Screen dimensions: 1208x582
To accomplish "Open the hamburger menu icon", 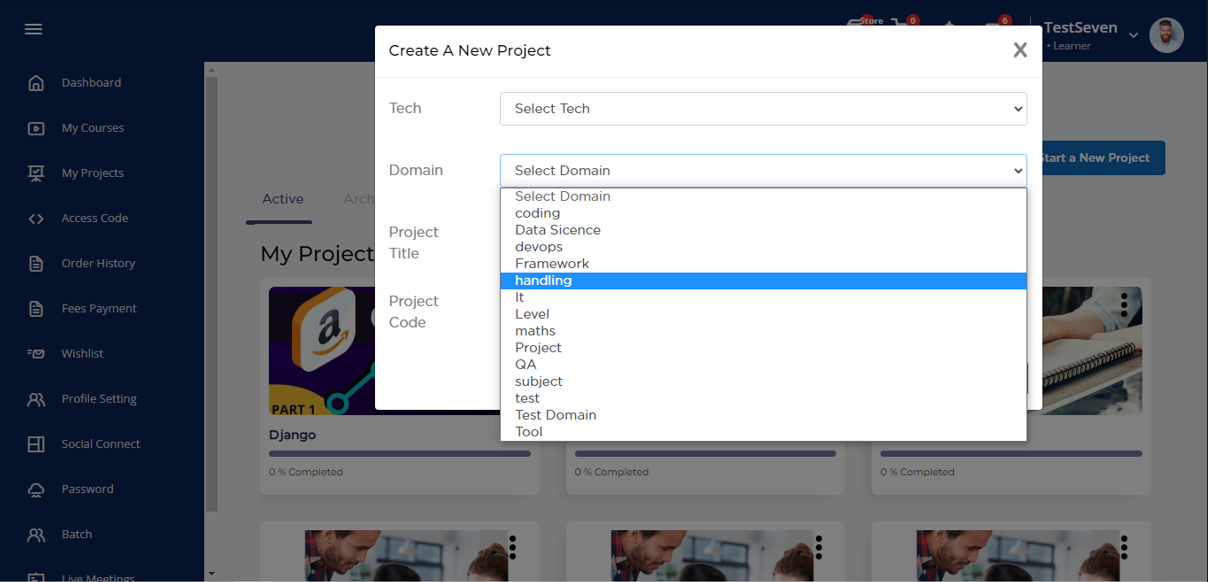I will [x=33, y=29].
